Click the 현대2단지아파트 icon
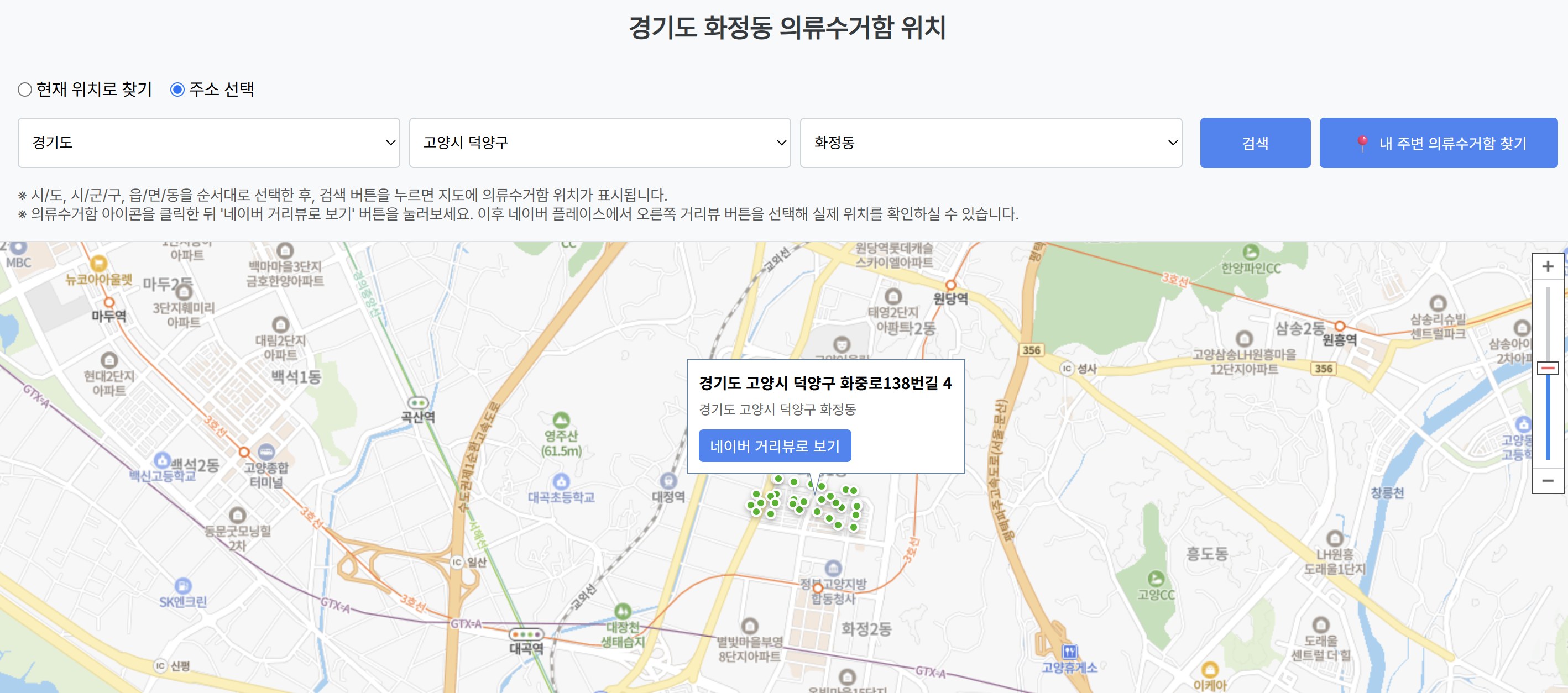 [109, 360]
